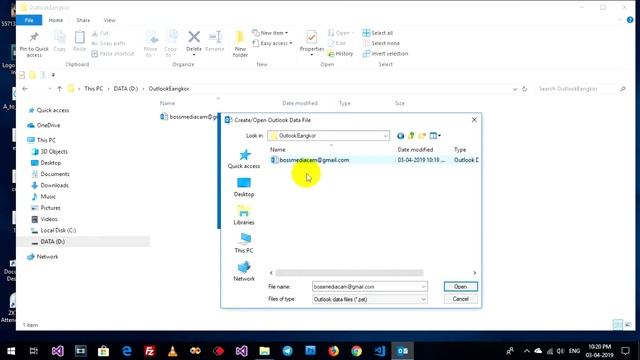The height and width of the screenshot is (360, 640).
Task: Click the dialog scrollbar right arrow
Action: coord(474,273)
